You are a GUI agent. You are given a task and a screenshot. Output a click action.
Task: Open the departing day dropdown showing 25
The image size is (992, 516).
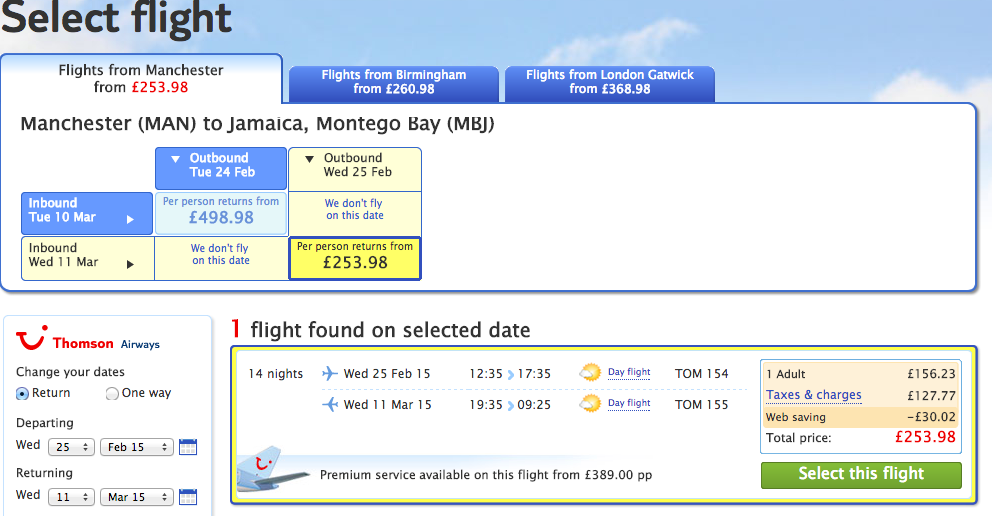point(71,447)
